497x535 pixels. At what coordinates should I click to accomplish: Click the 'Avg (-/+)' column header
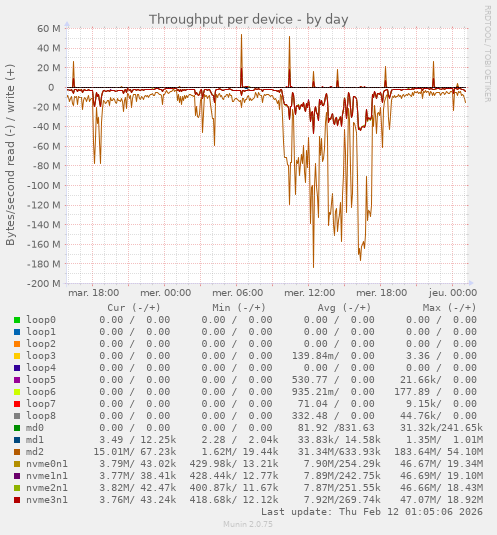(x=344, y=308)
